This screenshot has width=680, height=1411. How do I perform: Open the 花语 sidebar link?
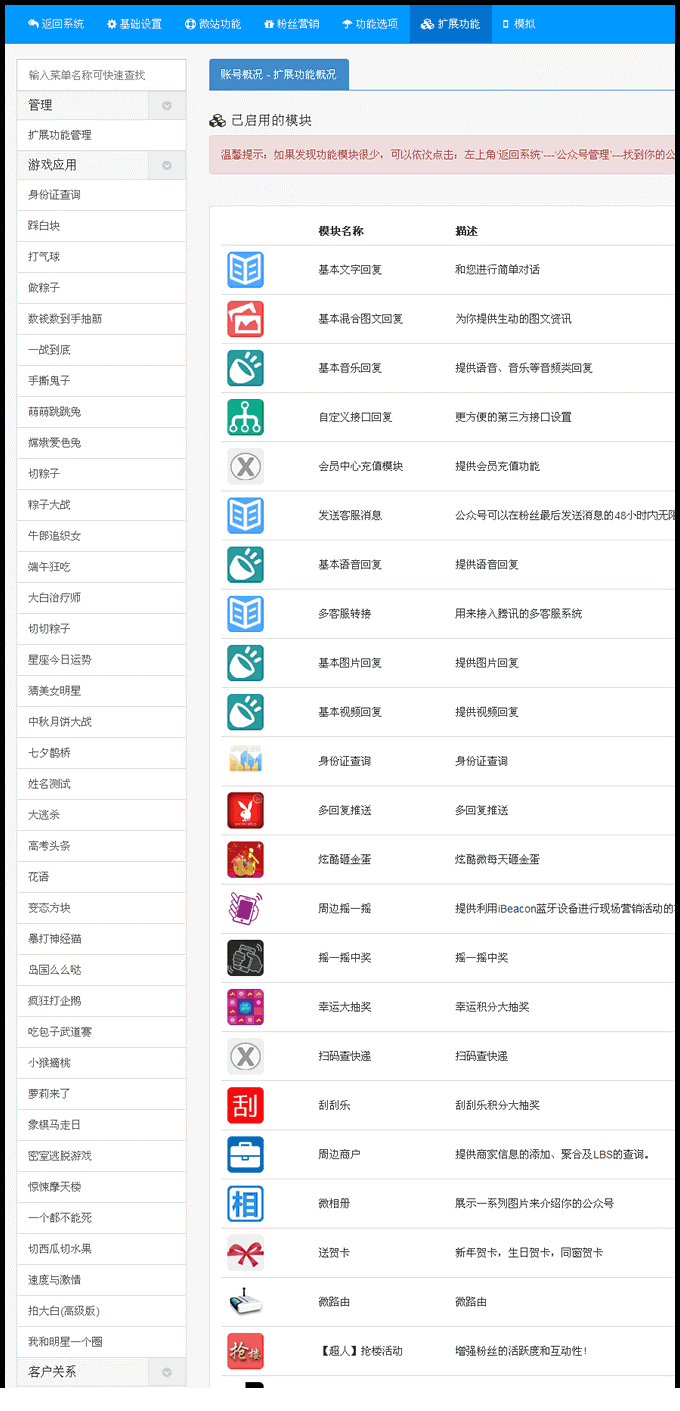101,877
